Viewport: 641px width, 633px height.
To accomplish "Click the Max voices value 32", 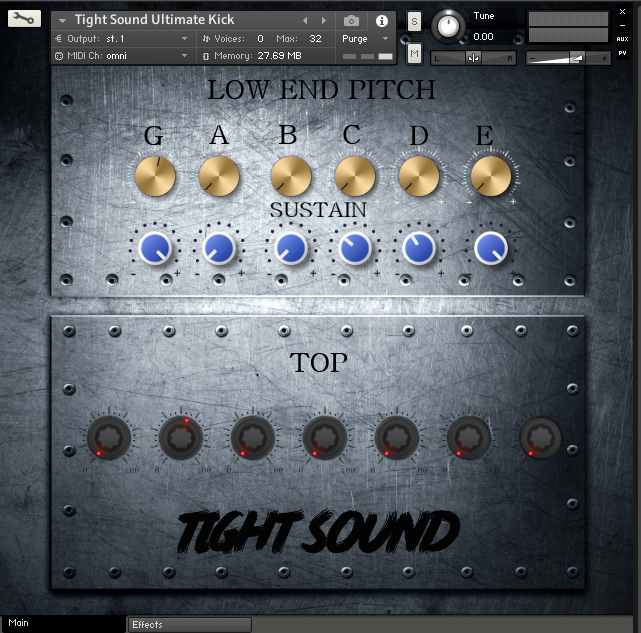I will click(315, 38).
